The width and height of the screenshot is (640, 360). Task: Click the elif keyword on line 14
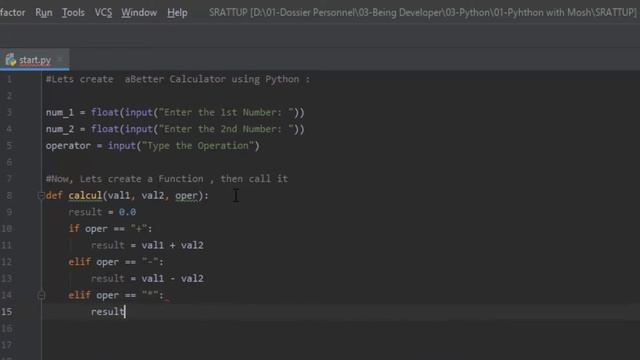80,295
